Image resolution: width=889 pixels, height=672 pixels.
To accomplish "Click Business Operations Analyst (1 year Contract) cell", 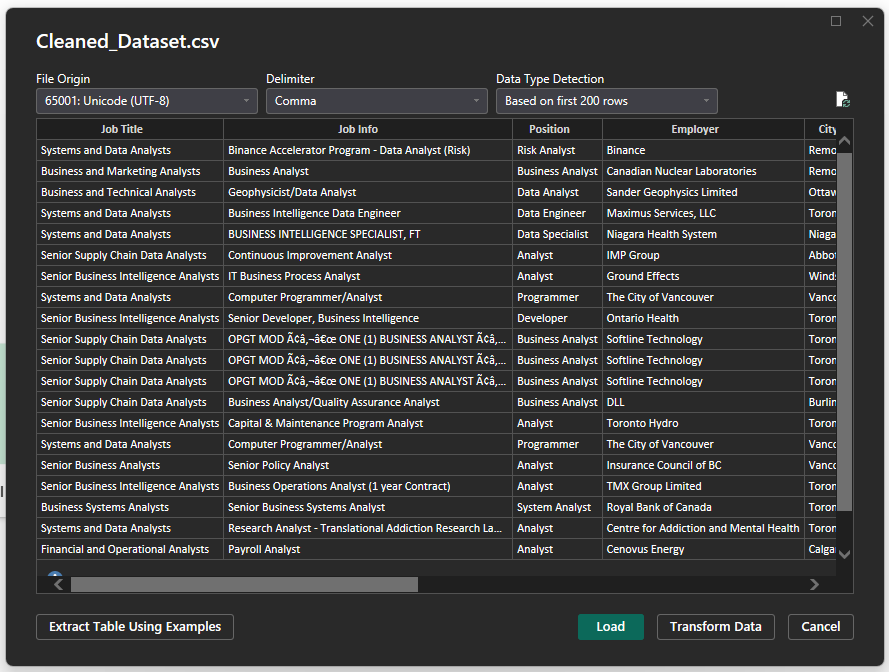I will tap(368, 486).
